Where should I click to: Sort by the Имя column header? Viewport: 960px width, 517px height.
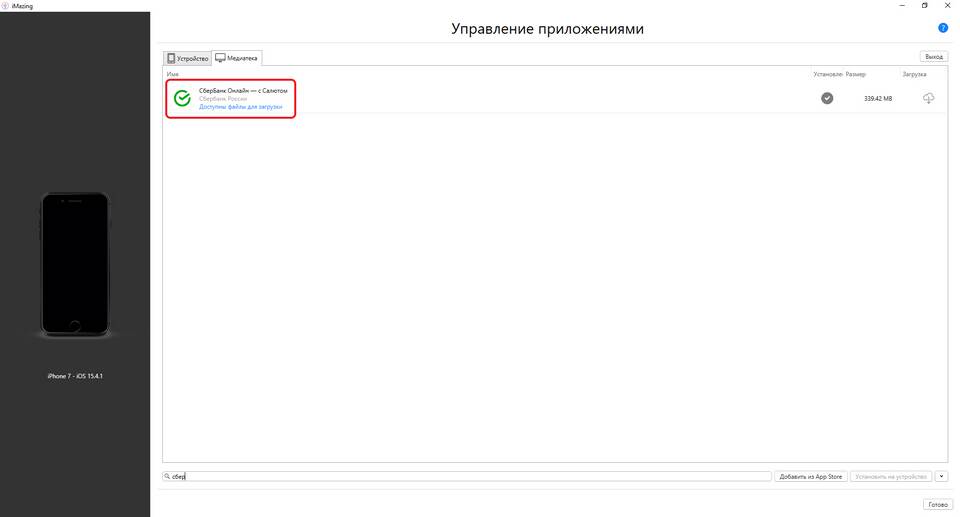tap(173, 74)
